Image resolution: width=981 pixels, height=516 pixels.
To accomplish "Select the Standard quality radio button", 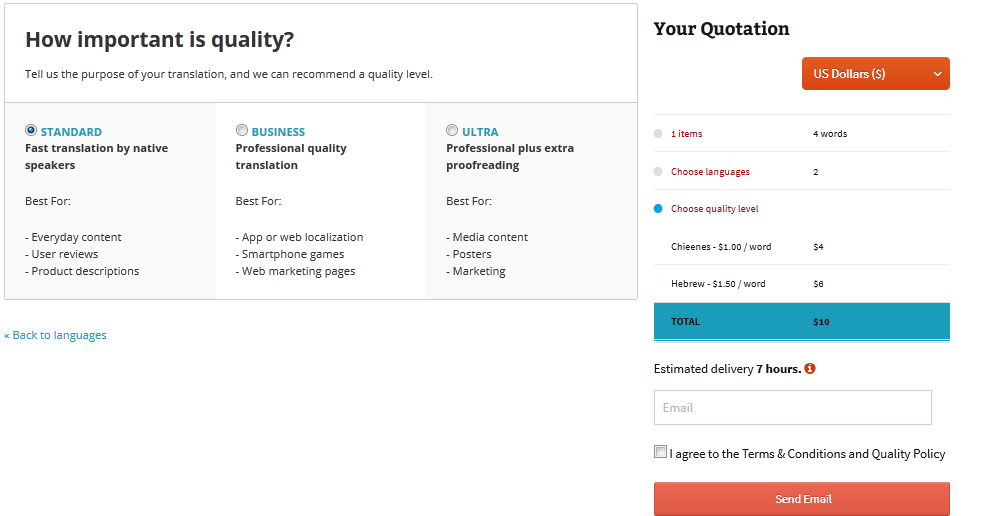I will [31, 130].
